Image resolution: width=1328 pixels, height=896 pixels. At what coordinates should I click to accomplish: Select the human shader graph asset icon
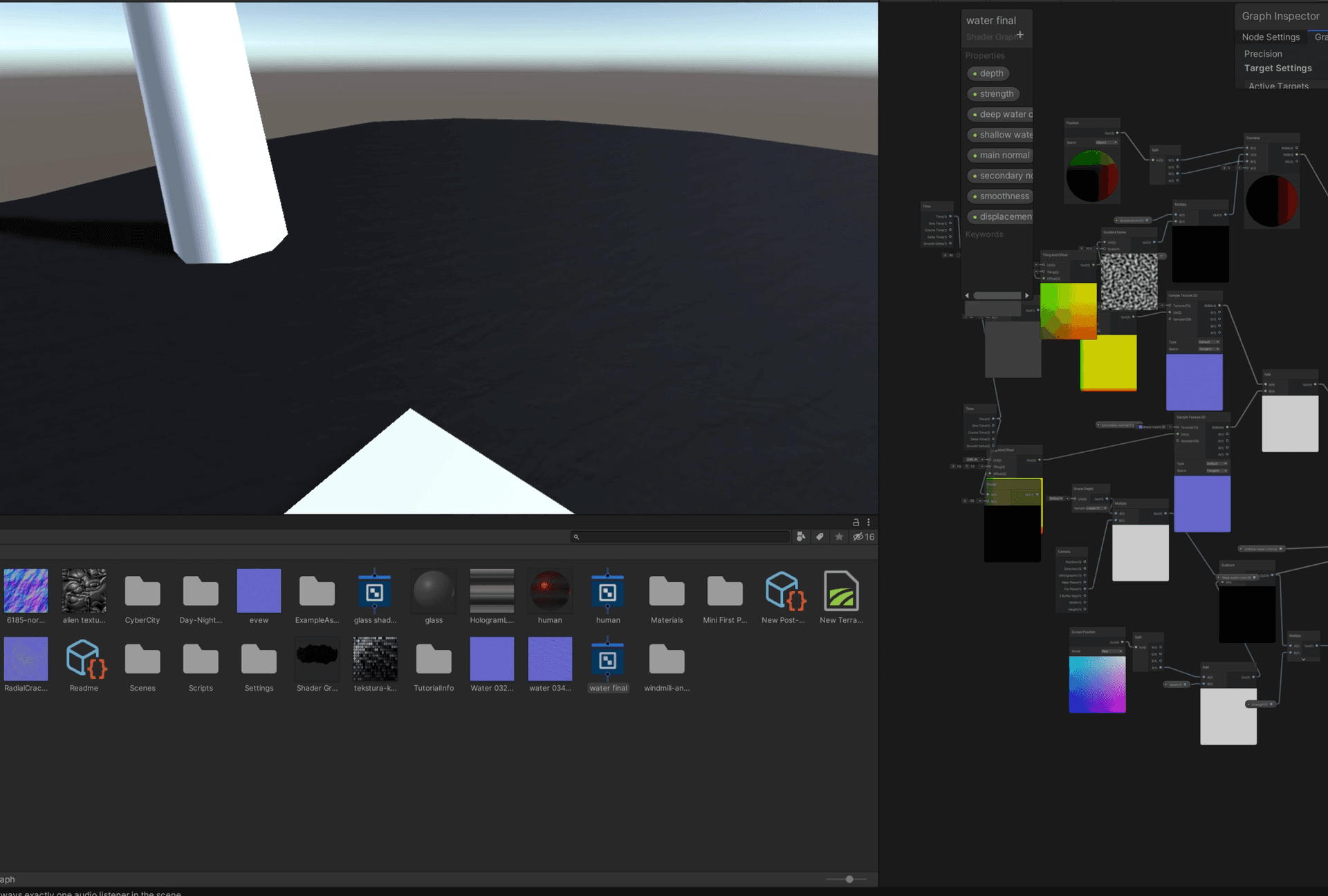(x=608, y=592)
